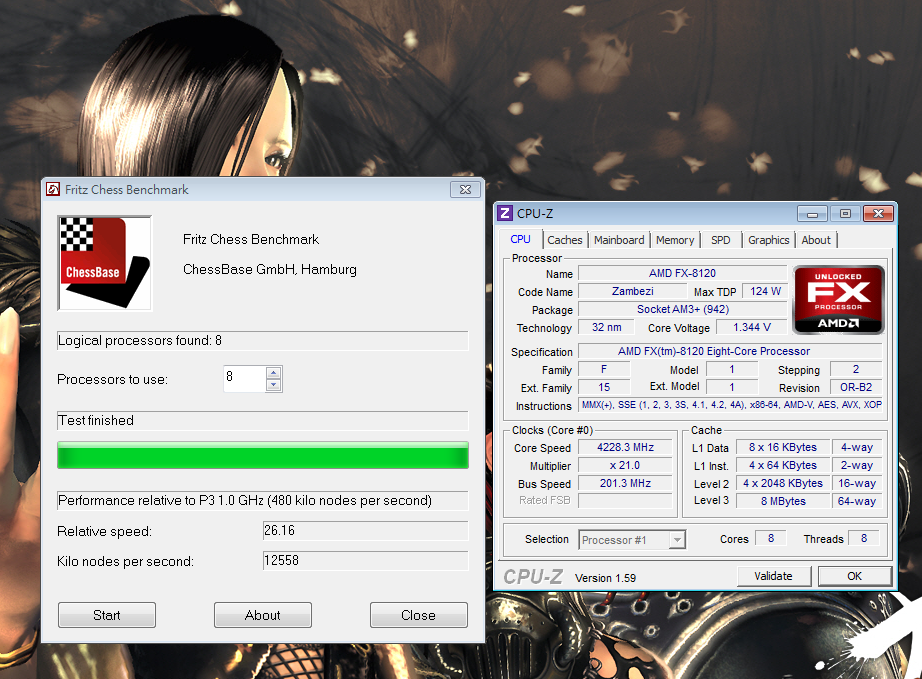Minimize the CPU-Z window
The width and height of the screenshot is (922, 679).
812,213
